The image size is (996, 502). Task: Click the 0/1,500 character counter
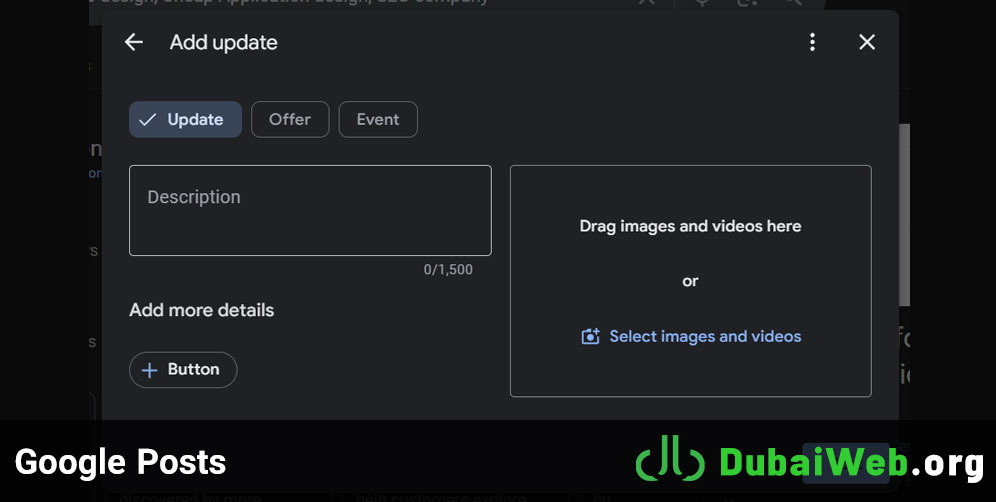[448, 270]
